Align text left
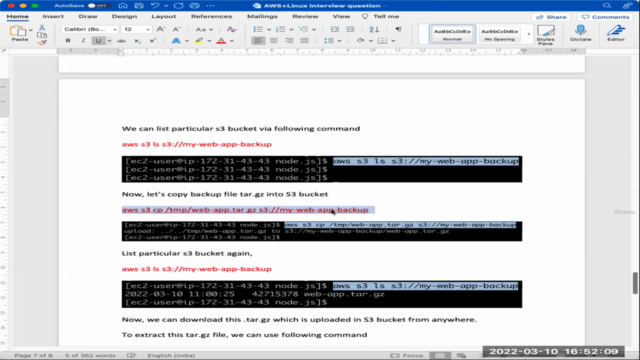640x360 pixels. coord(258,41)
